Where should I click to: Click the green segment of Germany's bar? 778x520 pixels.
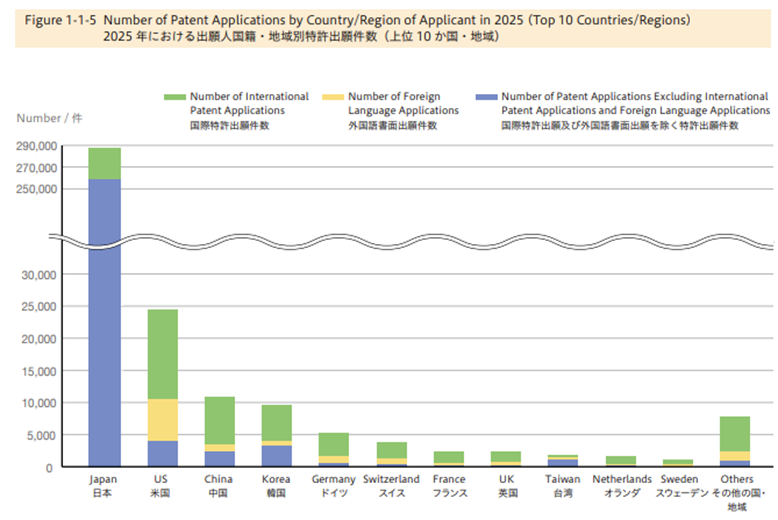(x=334, y=444)
